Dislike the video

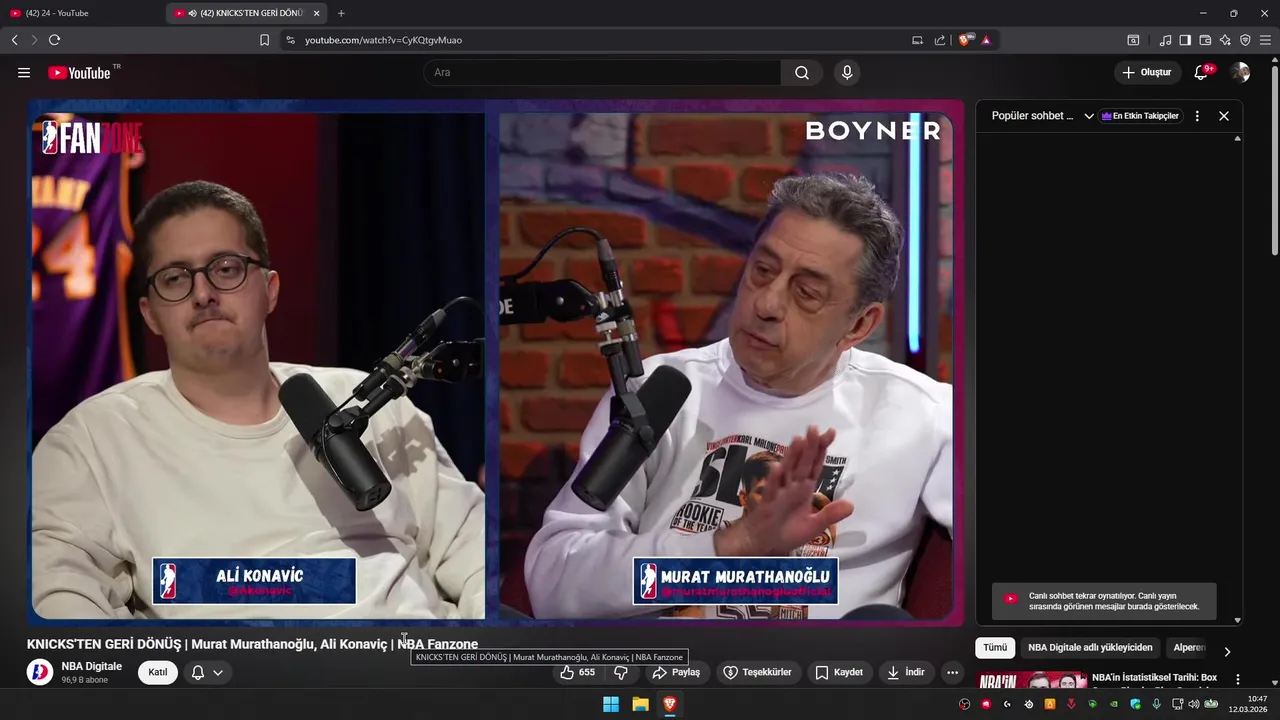621,672
